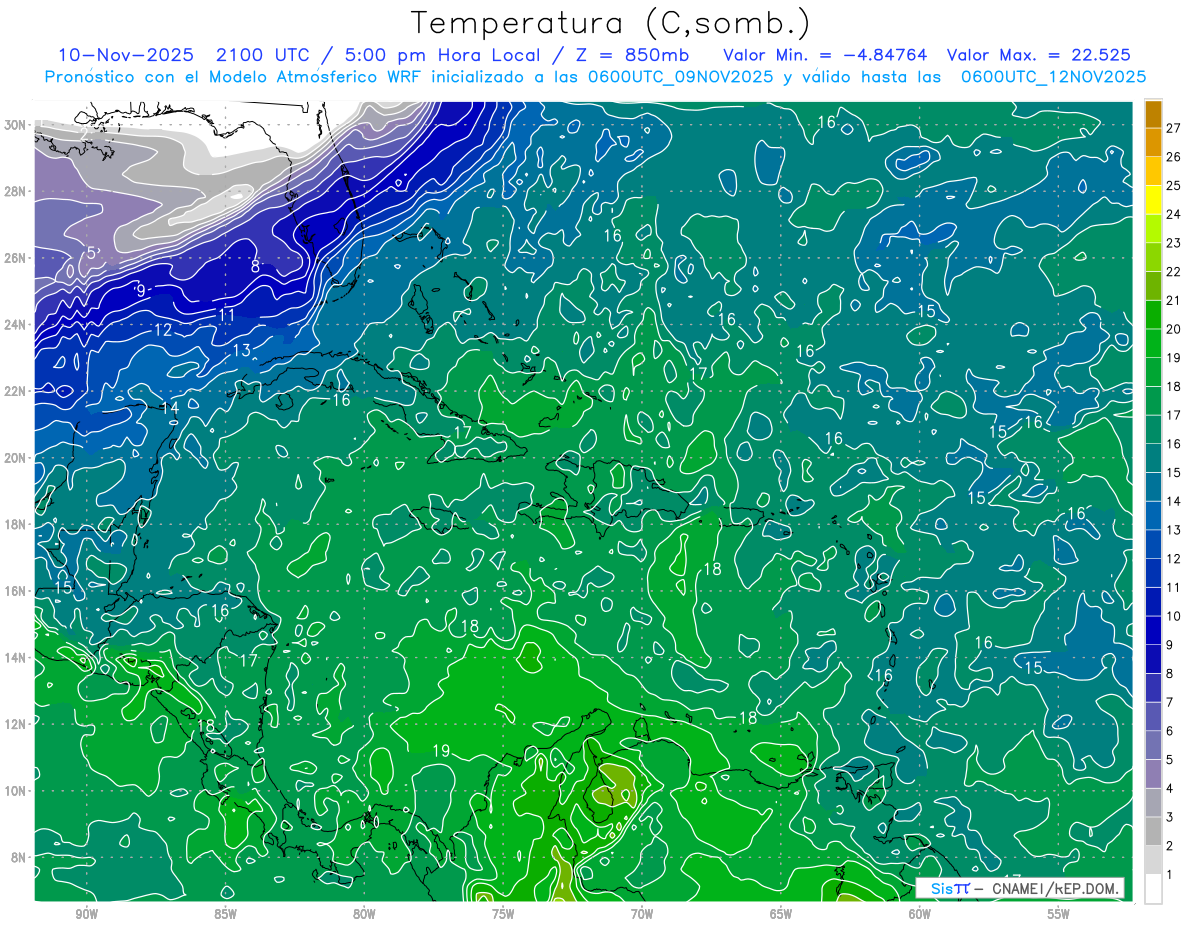Image resolution: width=1200 pixels, height=927 pixels.
Task: Click the "28N" latitude axis label
Action: (15, 191)
